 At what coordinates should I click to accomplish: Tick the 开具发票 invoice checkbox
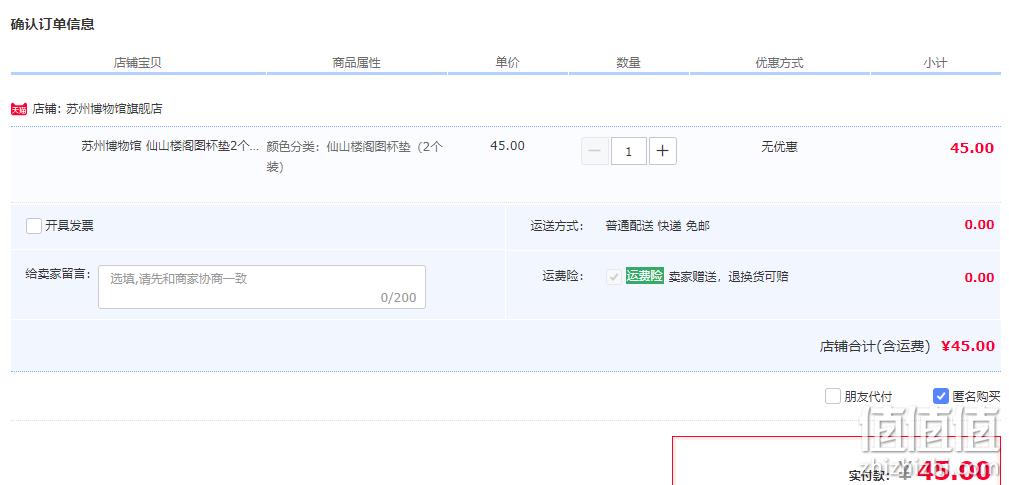[x=33, y=226]
